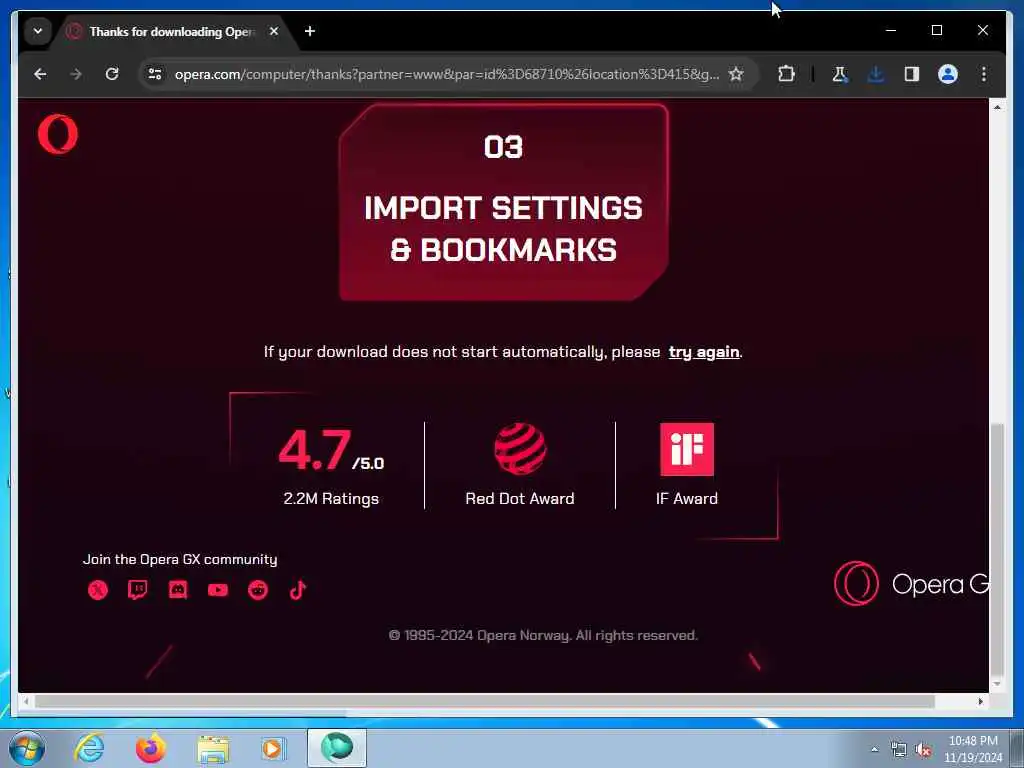Click the Red Dot Award emblem

520,449
